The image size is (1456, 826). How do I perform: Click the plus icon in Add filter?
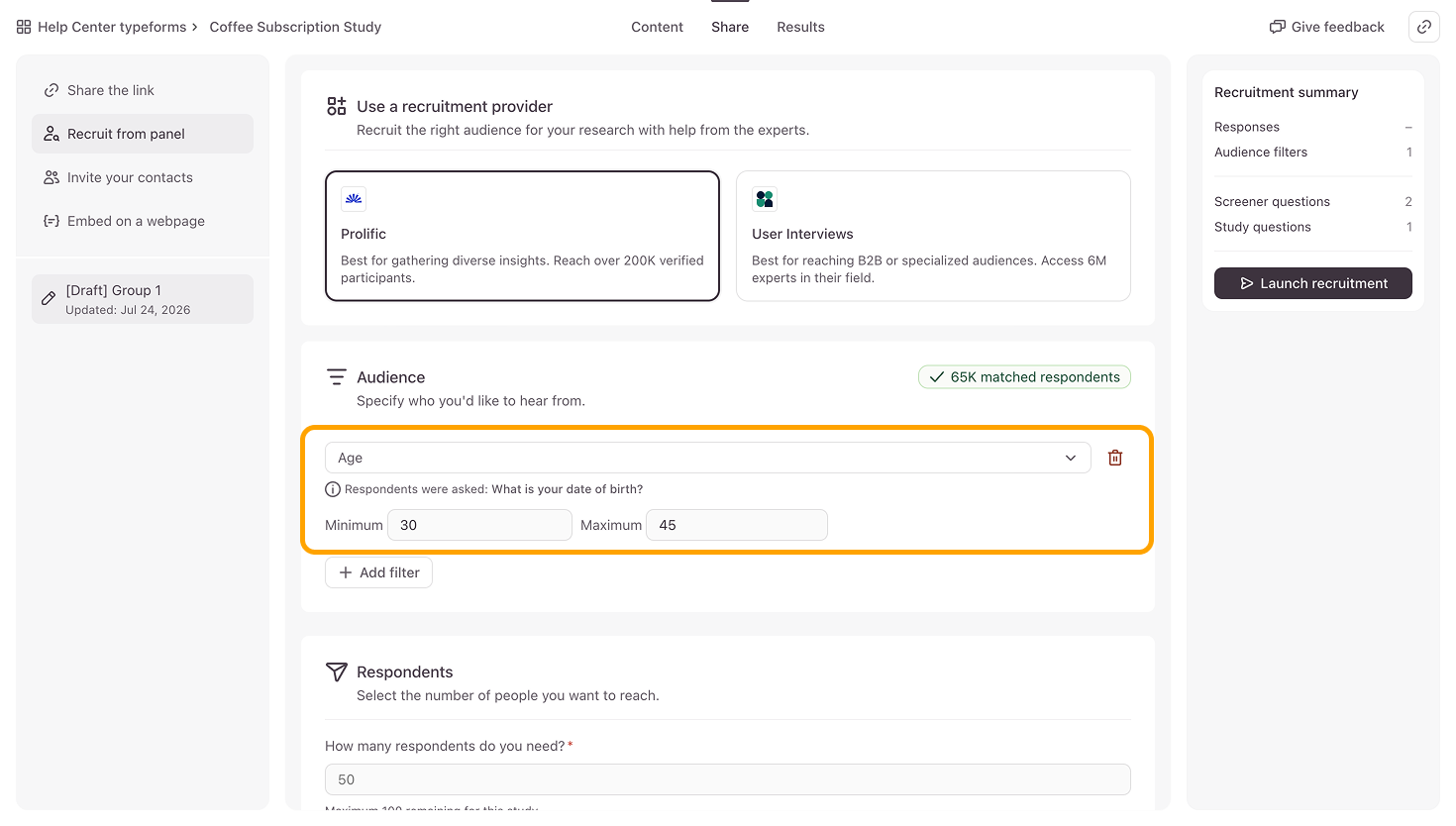click(x=346, y=572)
